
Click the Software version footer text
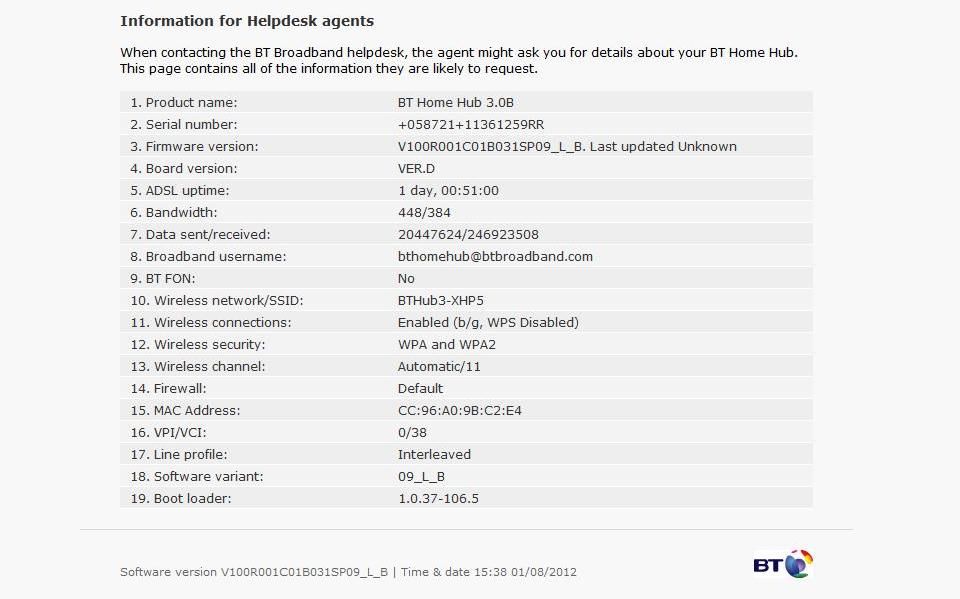pos(254,572)
